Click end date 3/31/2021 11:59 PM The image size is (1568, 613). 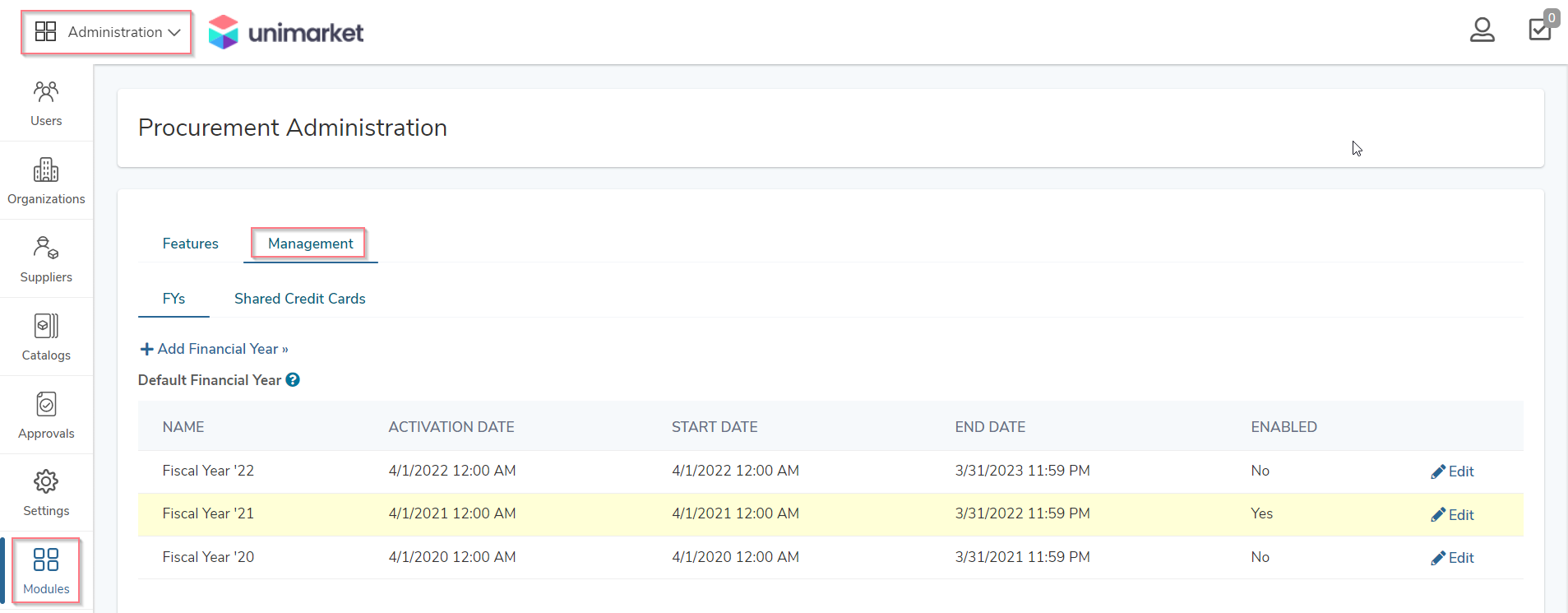coord(1022,557)
